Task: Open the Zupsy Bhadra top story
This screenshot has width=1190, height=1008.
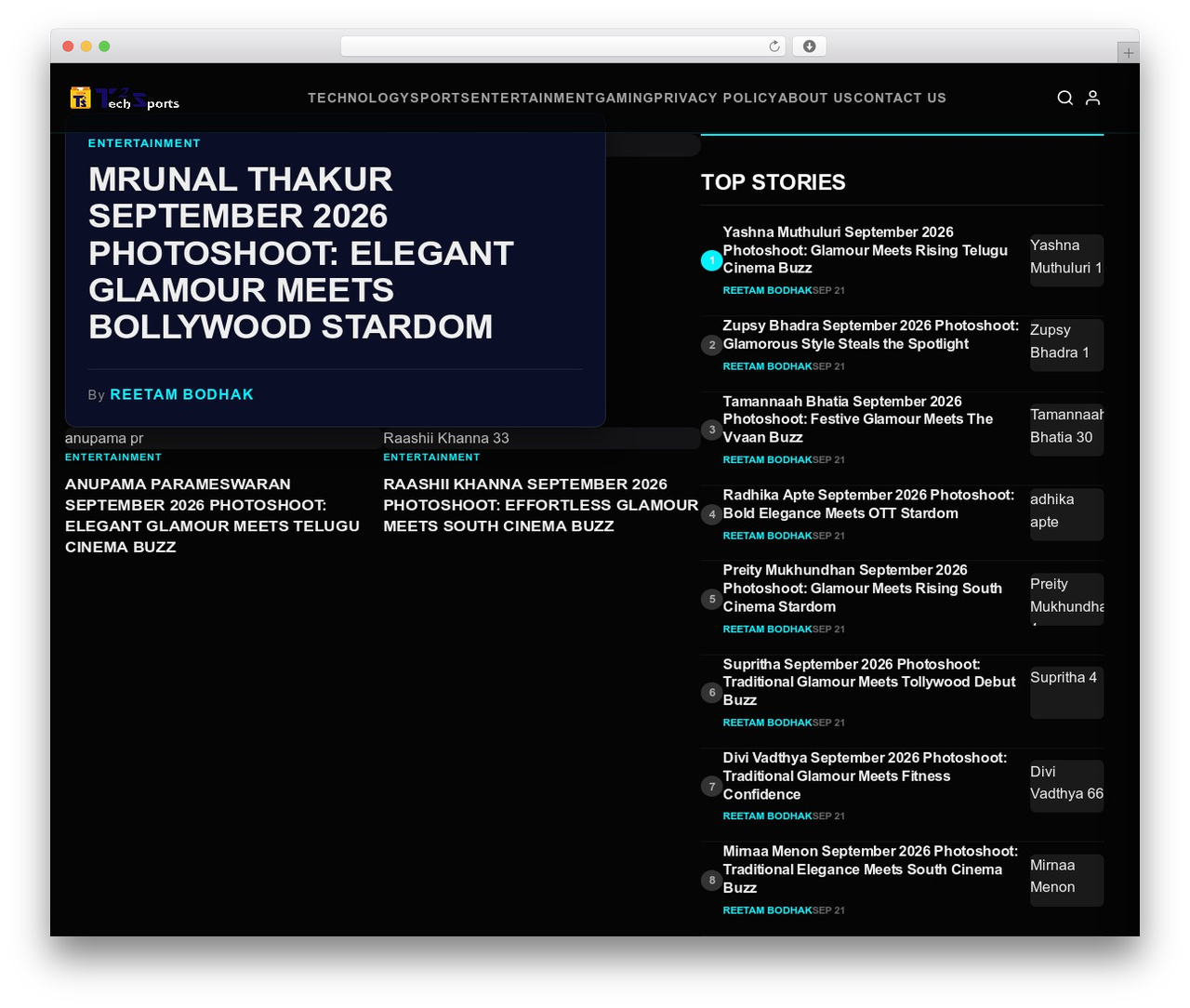Action: 871,335
